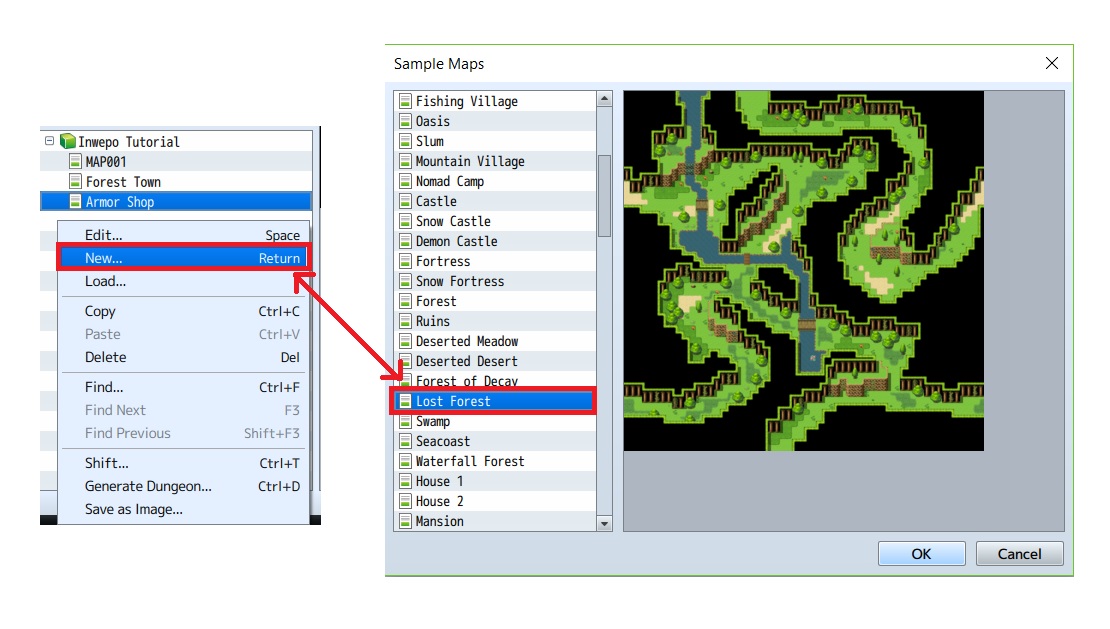Click the Swamp map icon

pyautogui.click(x=405, y=421)
